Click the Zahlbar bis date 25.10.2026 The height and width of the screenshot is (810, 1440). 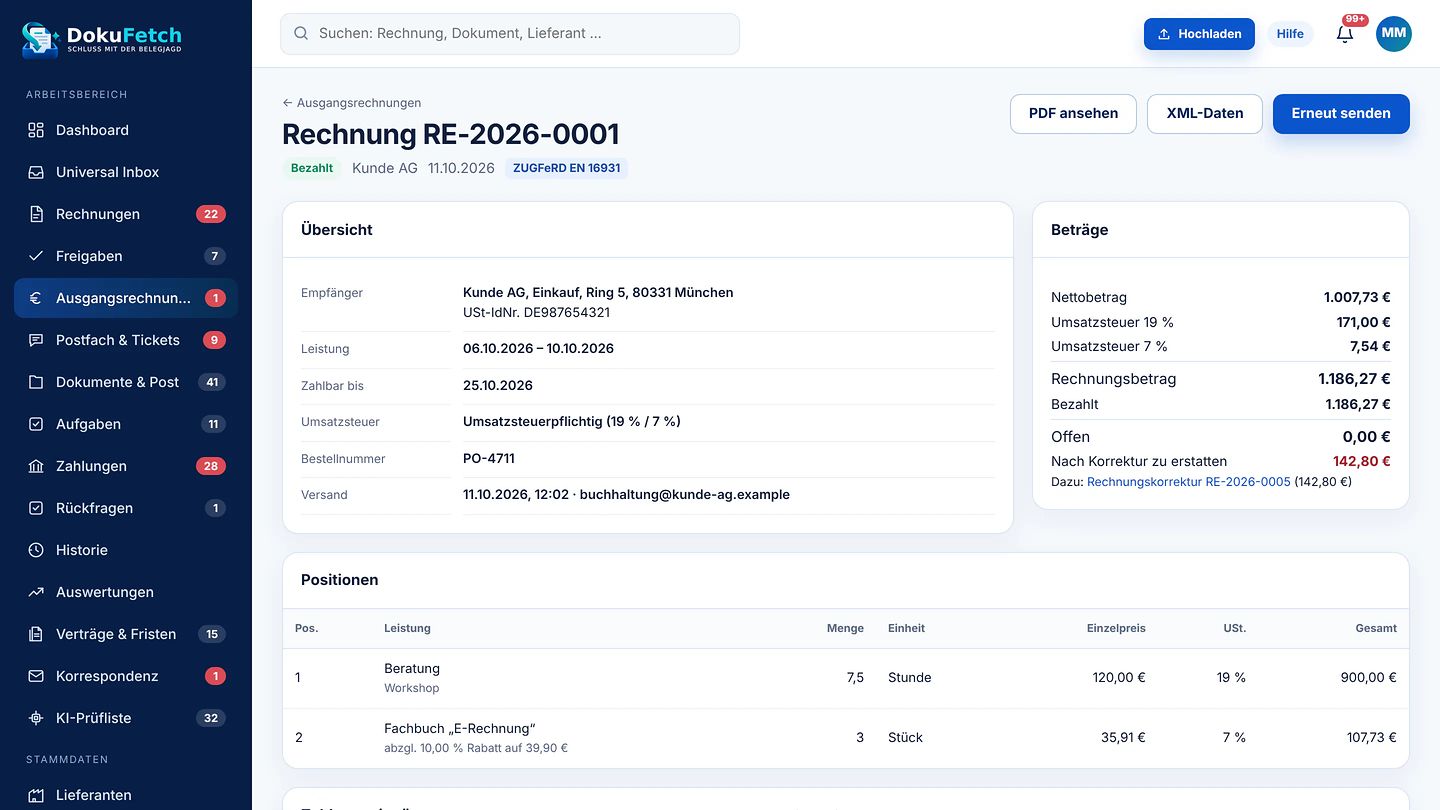pos(498,385)
